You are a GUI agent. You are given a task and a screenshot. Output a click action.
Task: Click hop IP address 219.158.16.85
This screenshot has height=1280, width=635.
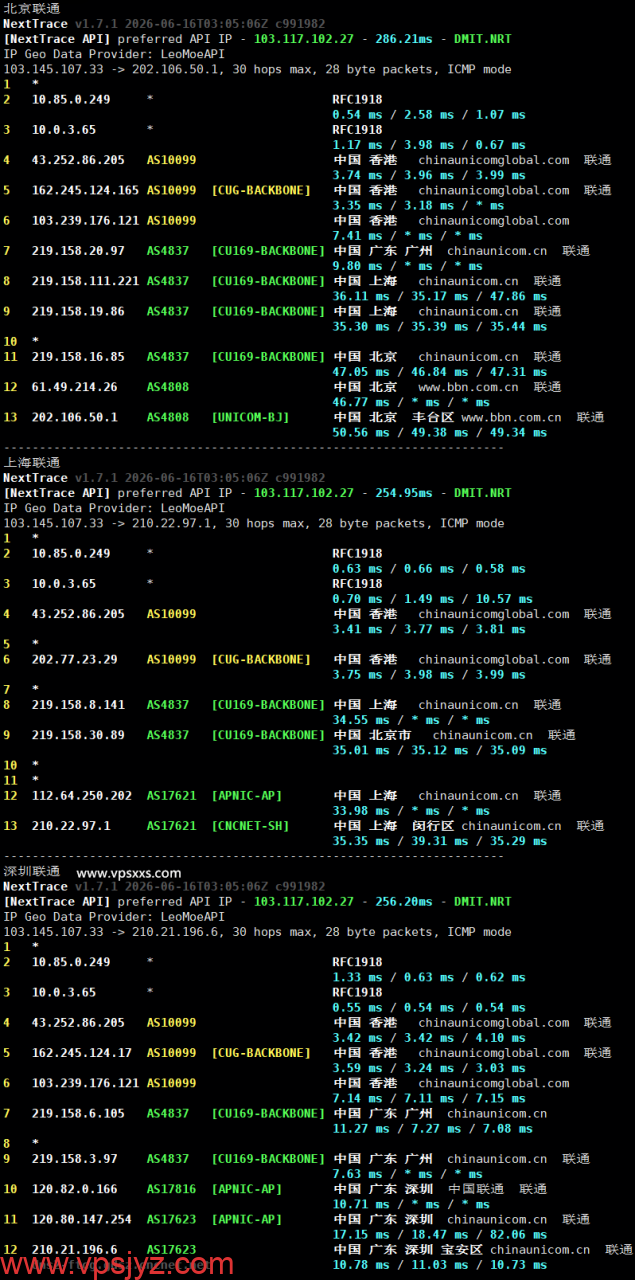78,357
